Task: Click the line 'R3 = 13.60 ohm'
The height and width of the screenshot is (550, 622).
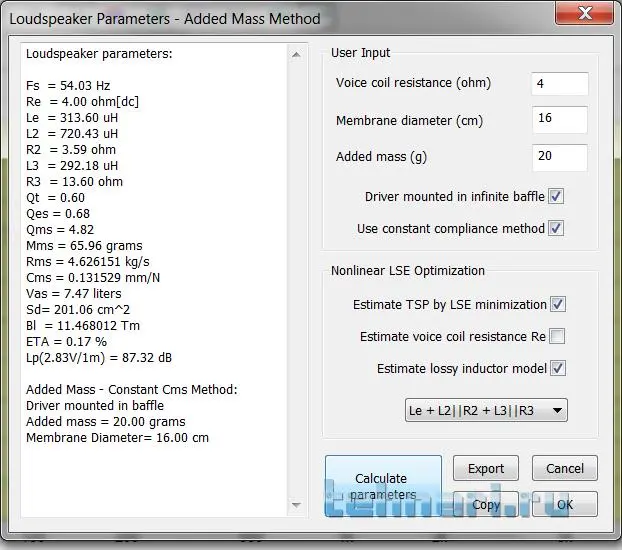Action: pyautogui.click(x=75, y=181)
